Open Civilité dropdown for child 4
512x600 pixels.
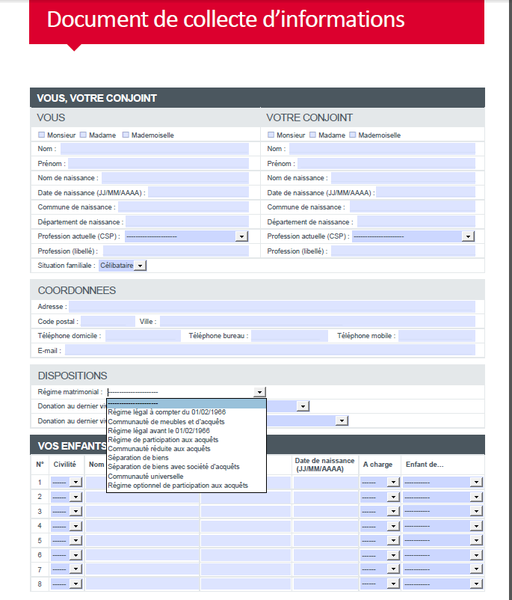[x=76, y=526]
